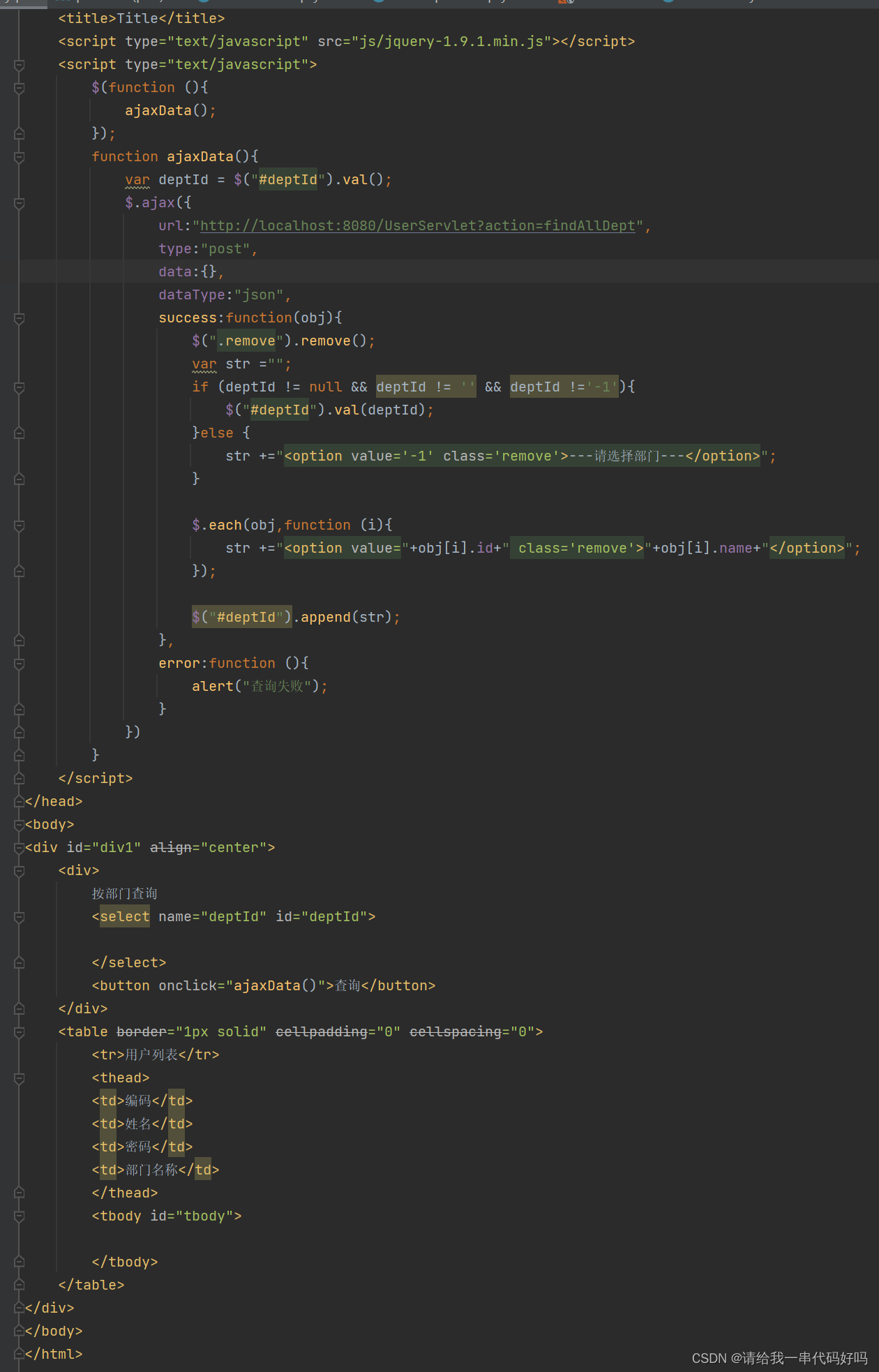Image resolution: width=879 pixels, height=1372 pixels.
Task: Click the button onclick="ajaxData()" 查询 line
Action: (264, 986)
